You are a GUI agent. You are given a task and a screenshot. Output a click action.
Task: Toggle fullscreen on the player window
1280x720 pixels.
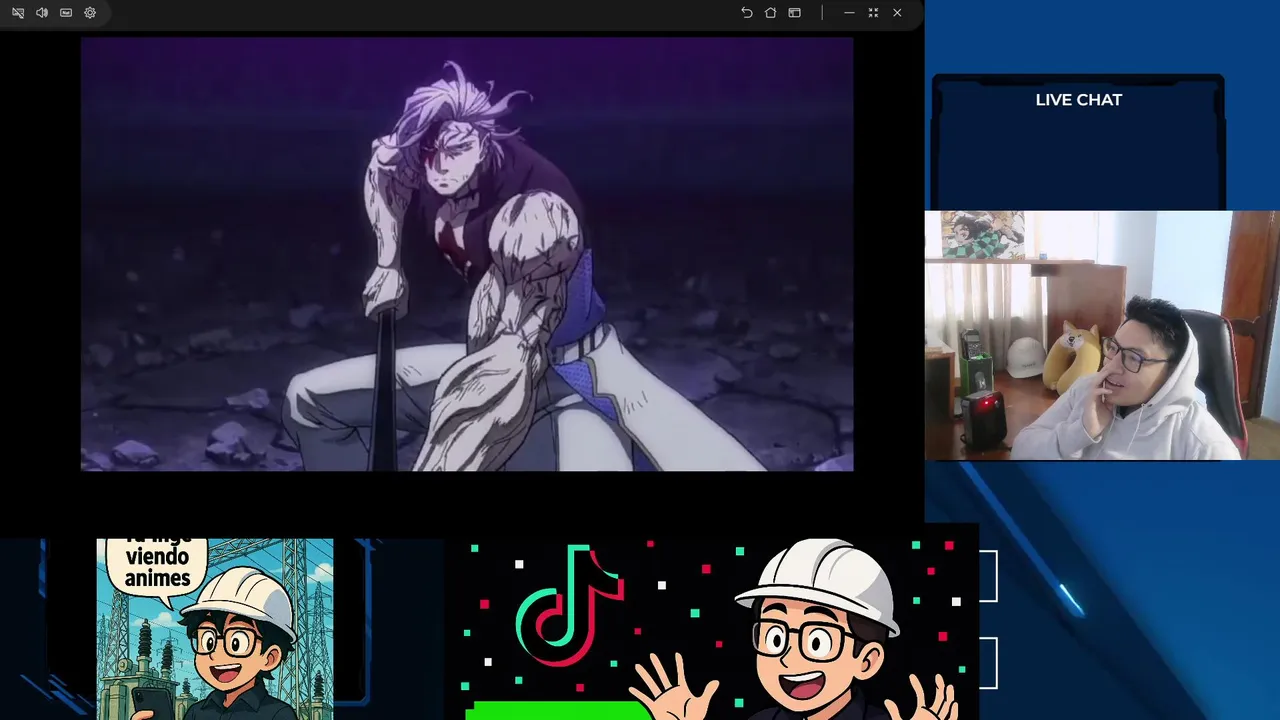[x=873, y=13]
